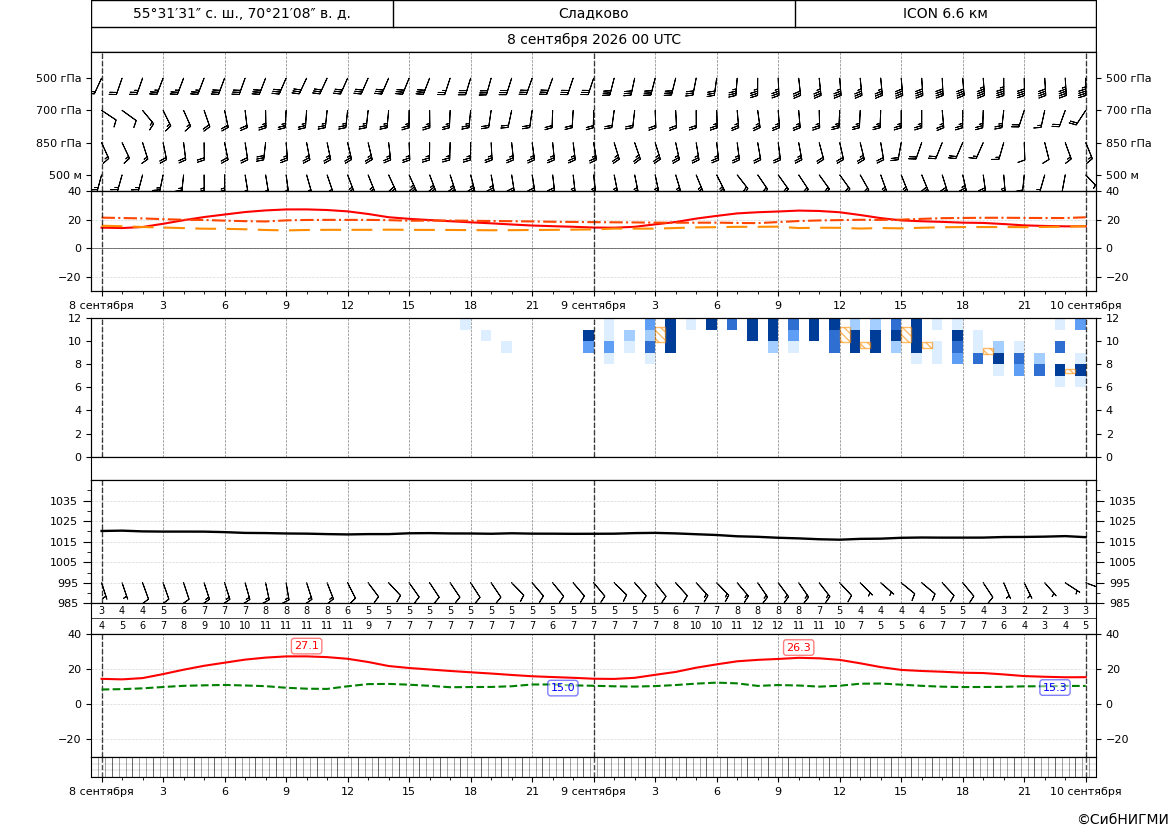The width and height of the screenshot is (1169, 827).
Task: Click the red 27.1 maximum temperature label
Action: (x=306, y=646)
